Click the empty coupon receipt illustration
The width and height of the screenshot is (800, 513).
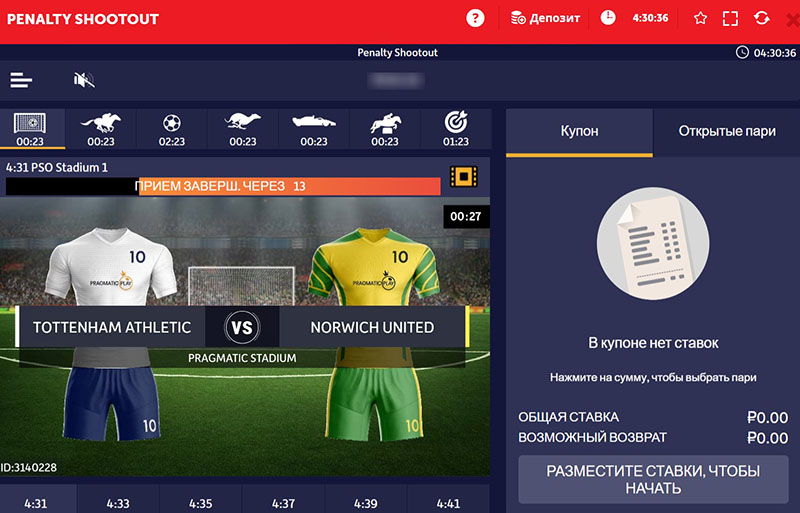pyautogui.click(x=653, y=243)
